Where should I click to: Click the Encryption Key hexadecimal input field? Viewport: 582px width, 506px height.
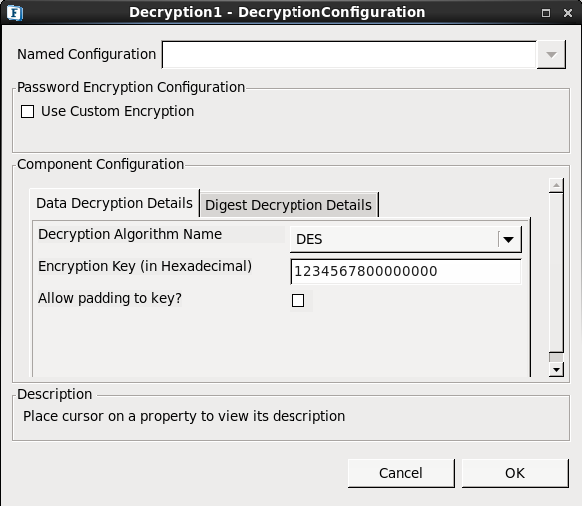tap(406, 271)
